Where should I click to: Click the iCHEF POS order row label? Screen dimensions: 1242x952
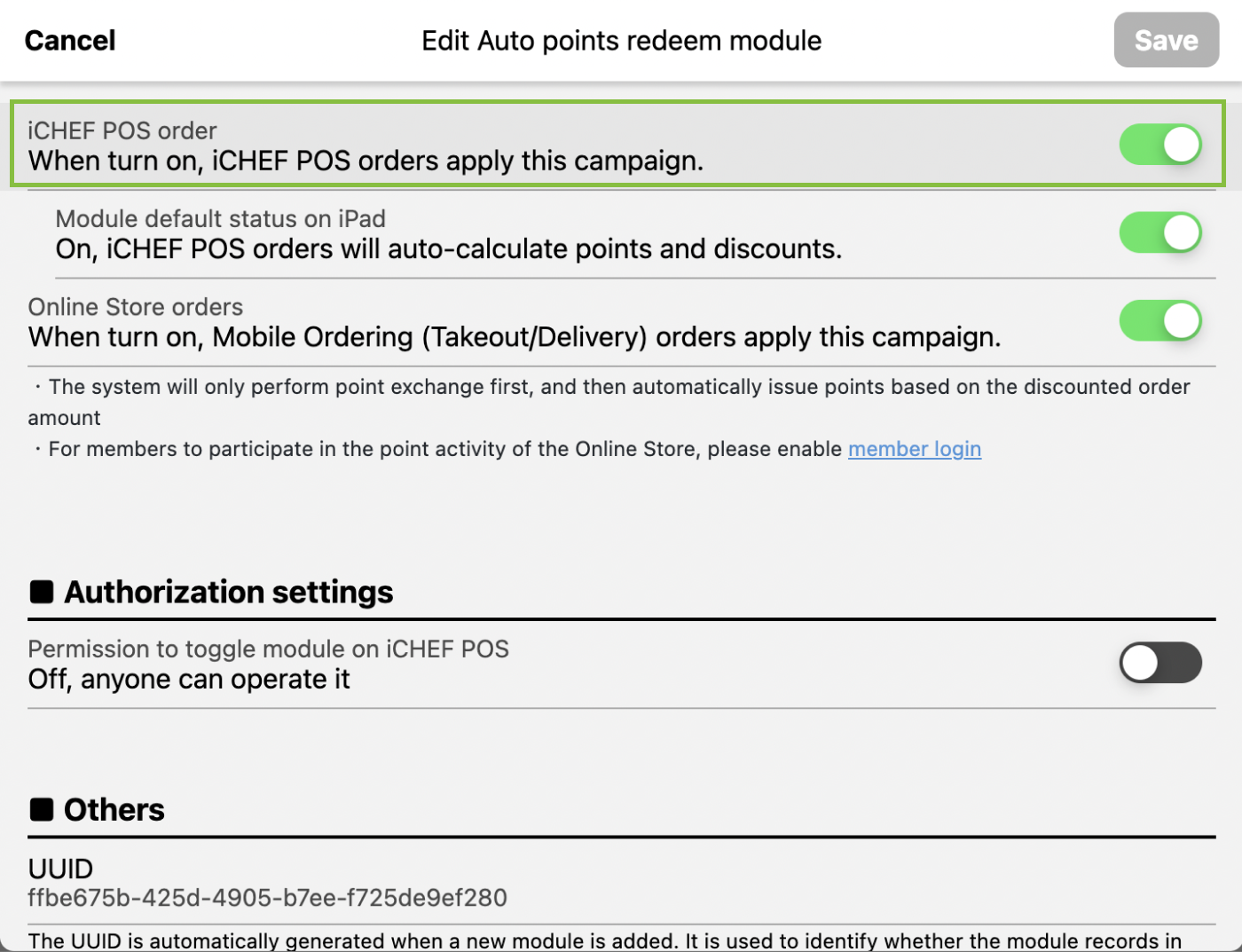(122, 130)
